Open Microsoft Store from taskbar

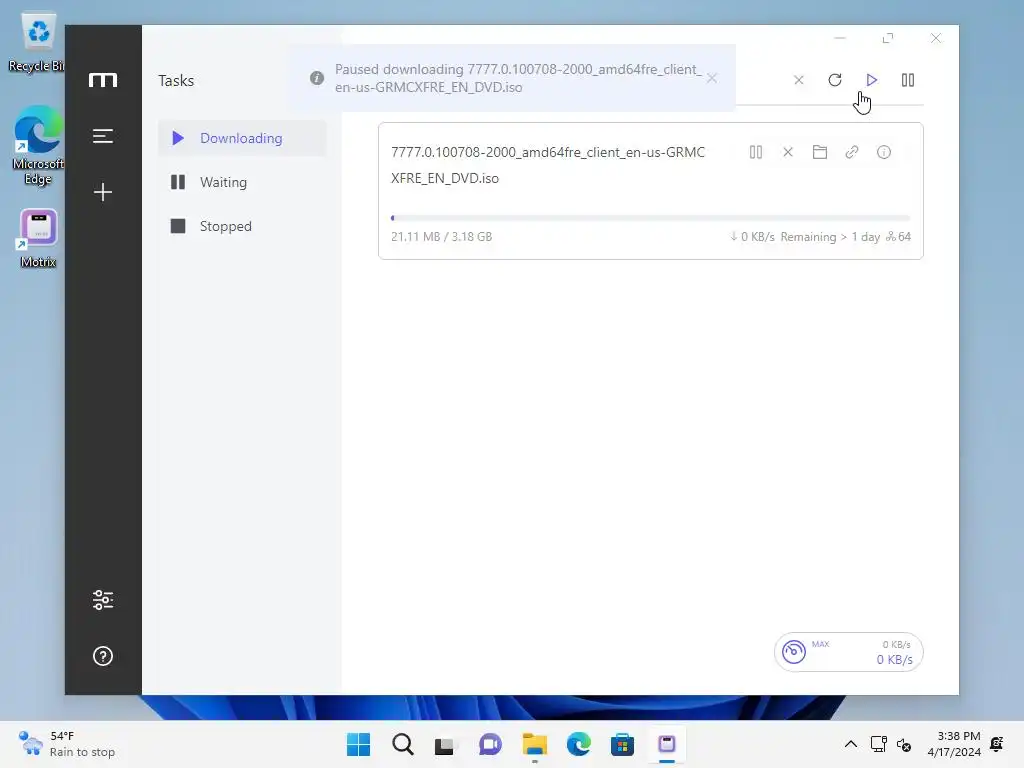coord(622,744)
